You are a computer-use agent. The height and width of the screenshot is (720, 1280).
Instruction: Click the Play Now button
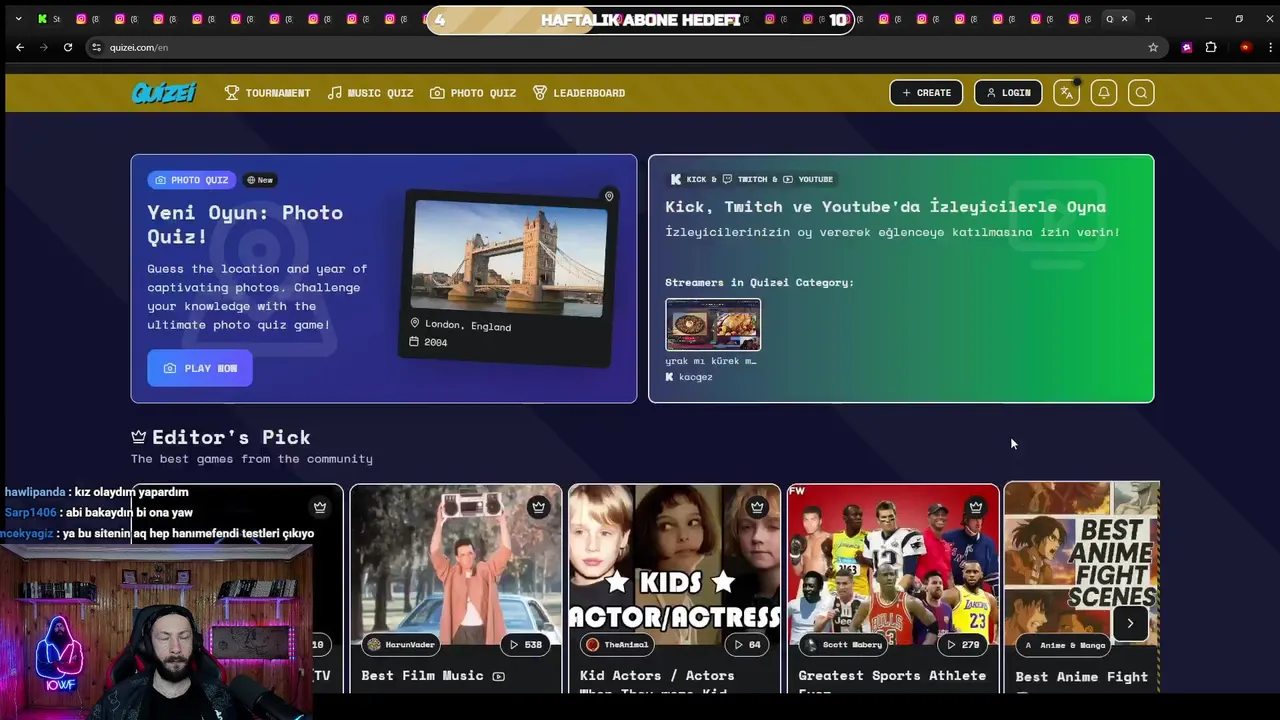click(x=200, y=368)
